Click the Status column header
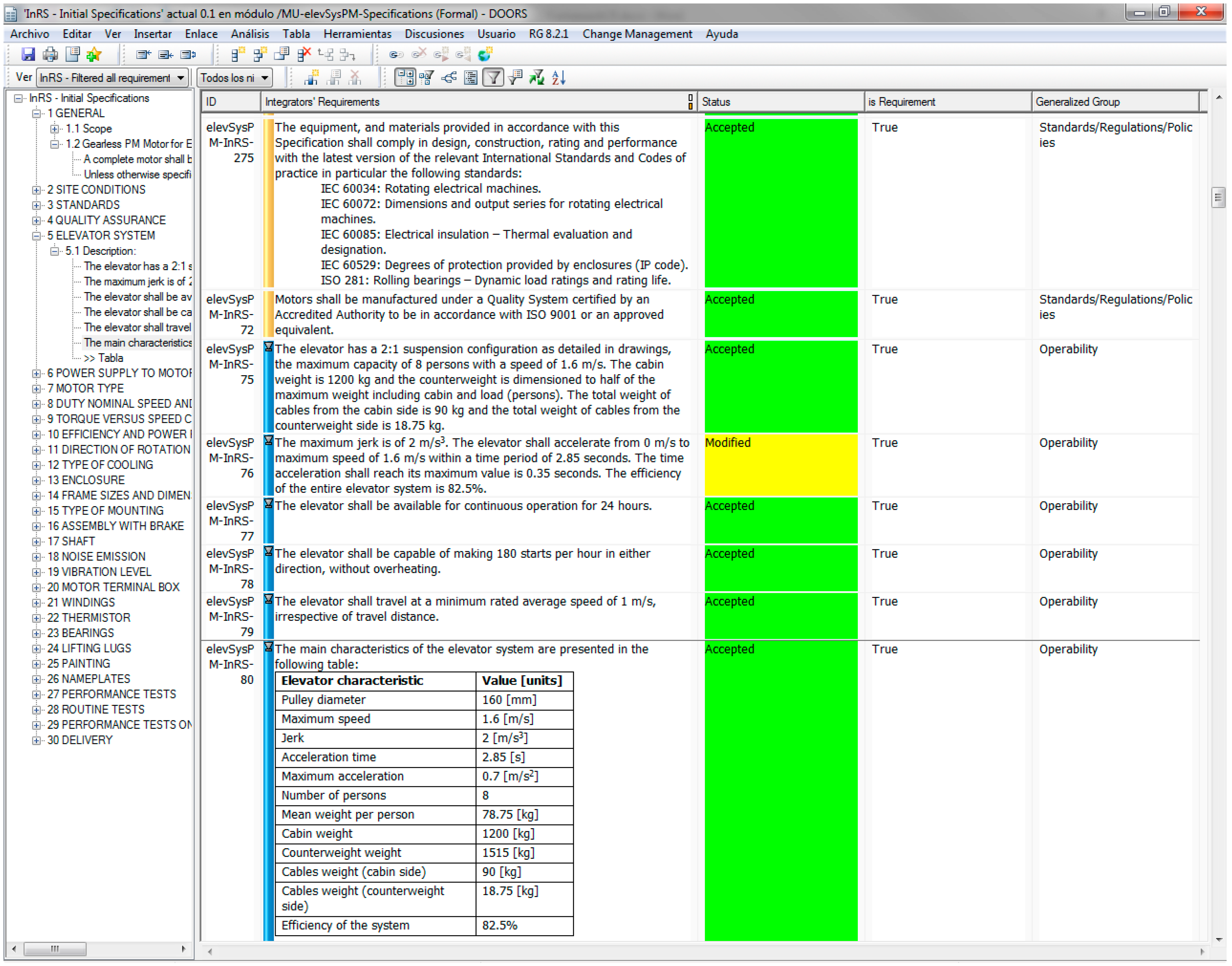 coord(781,102)
